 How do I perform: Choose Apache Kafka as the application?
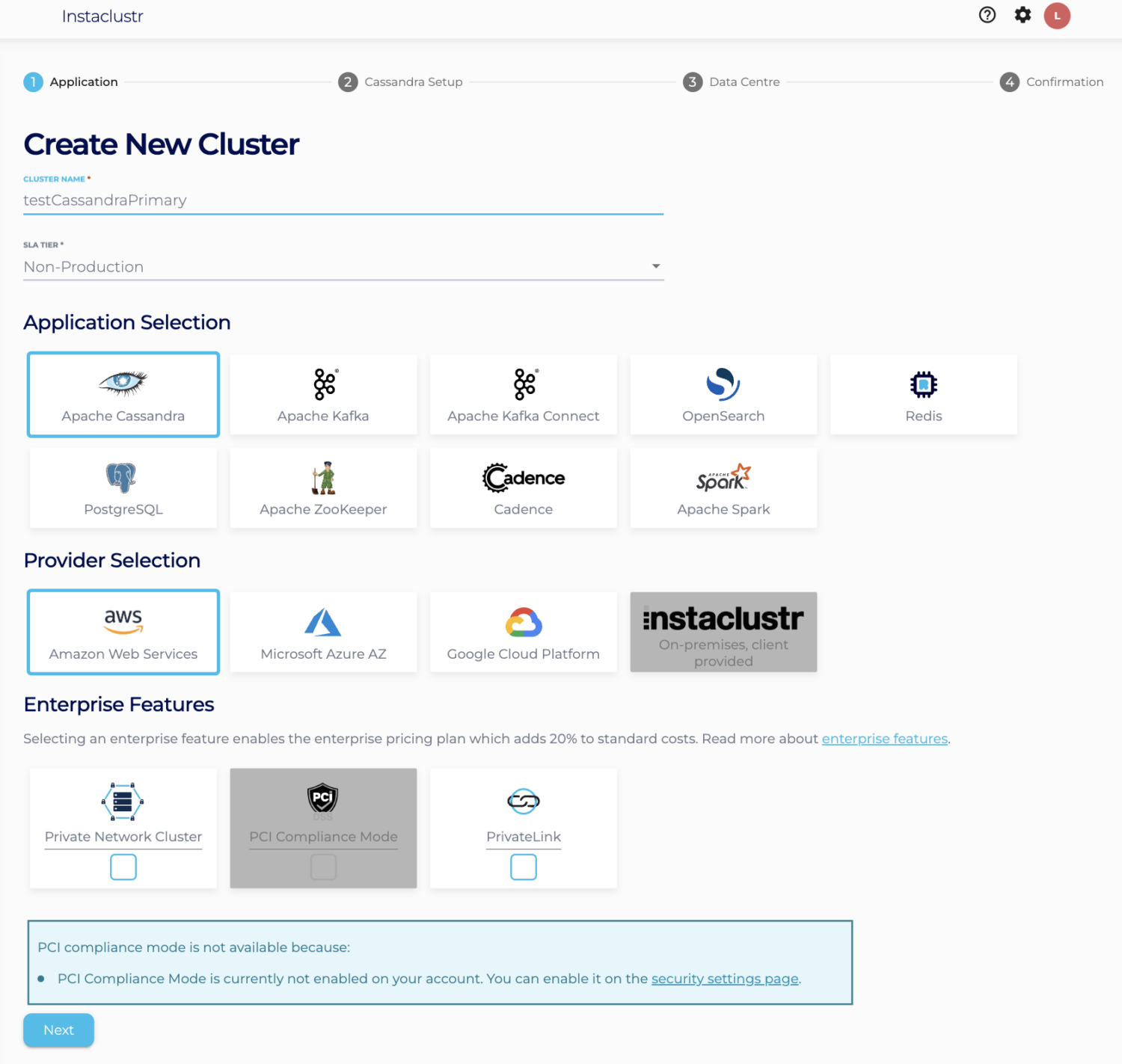(323, 394)
